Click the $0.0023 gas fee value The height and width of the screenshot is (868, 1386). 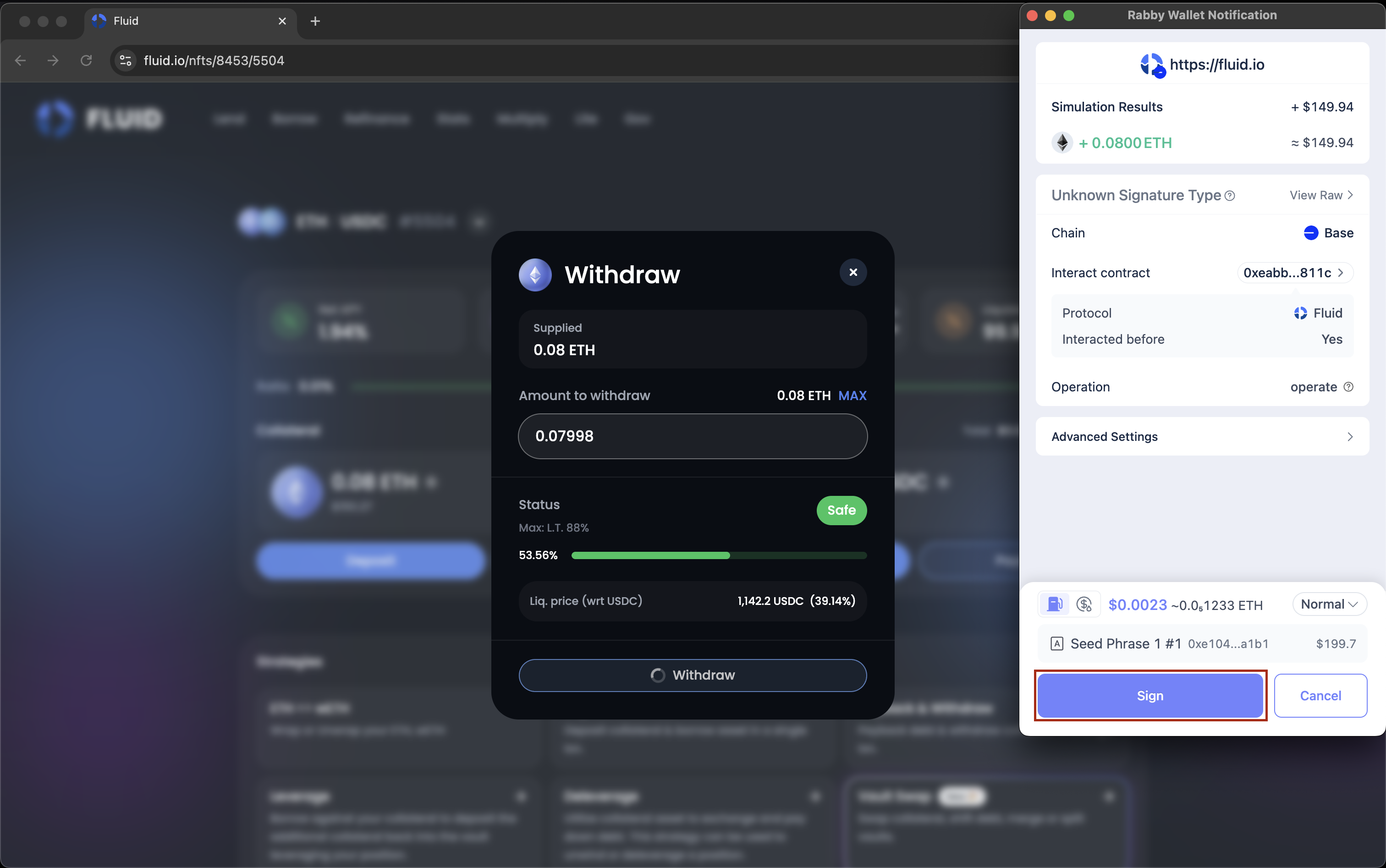pyautogui.click(x=1138, y=604)
